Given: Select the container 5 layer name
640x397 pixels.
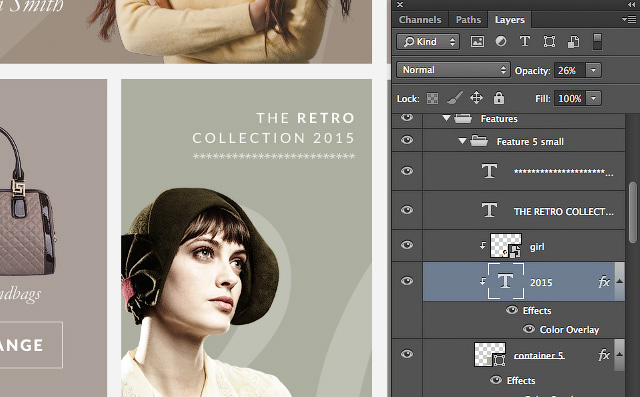Looking at the screenshot, I should click(539, 355).
